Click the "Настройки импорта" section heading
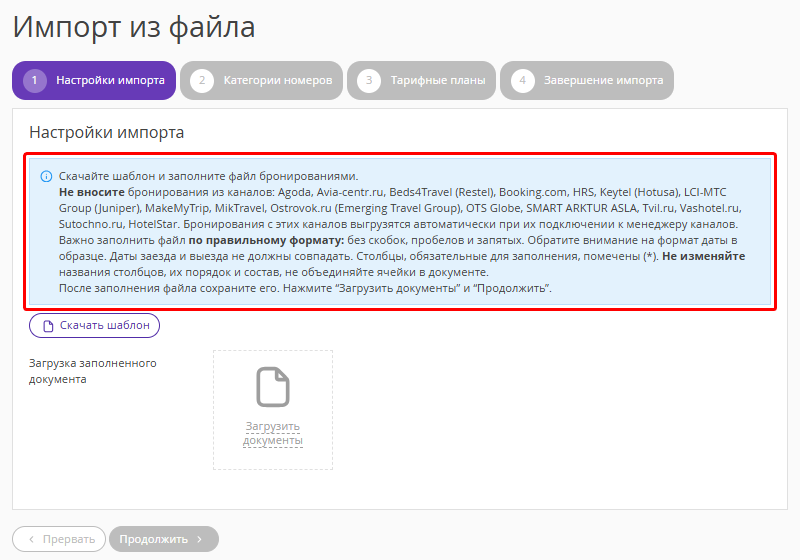 107,132
